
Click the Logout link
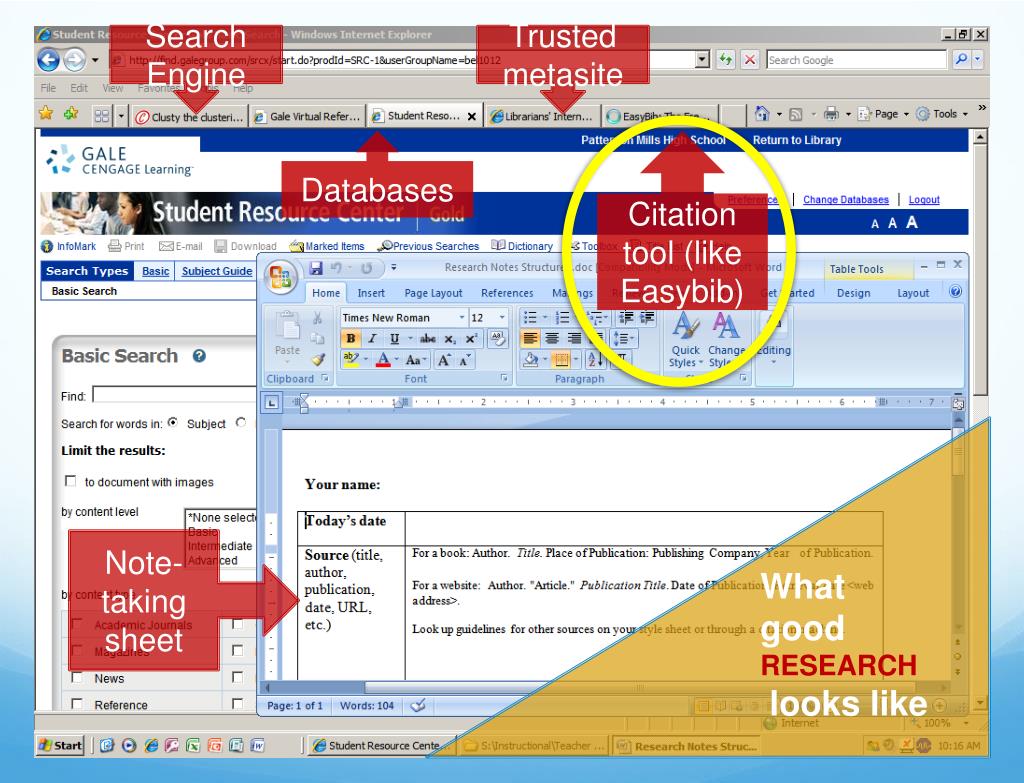[x=924, y=199]
